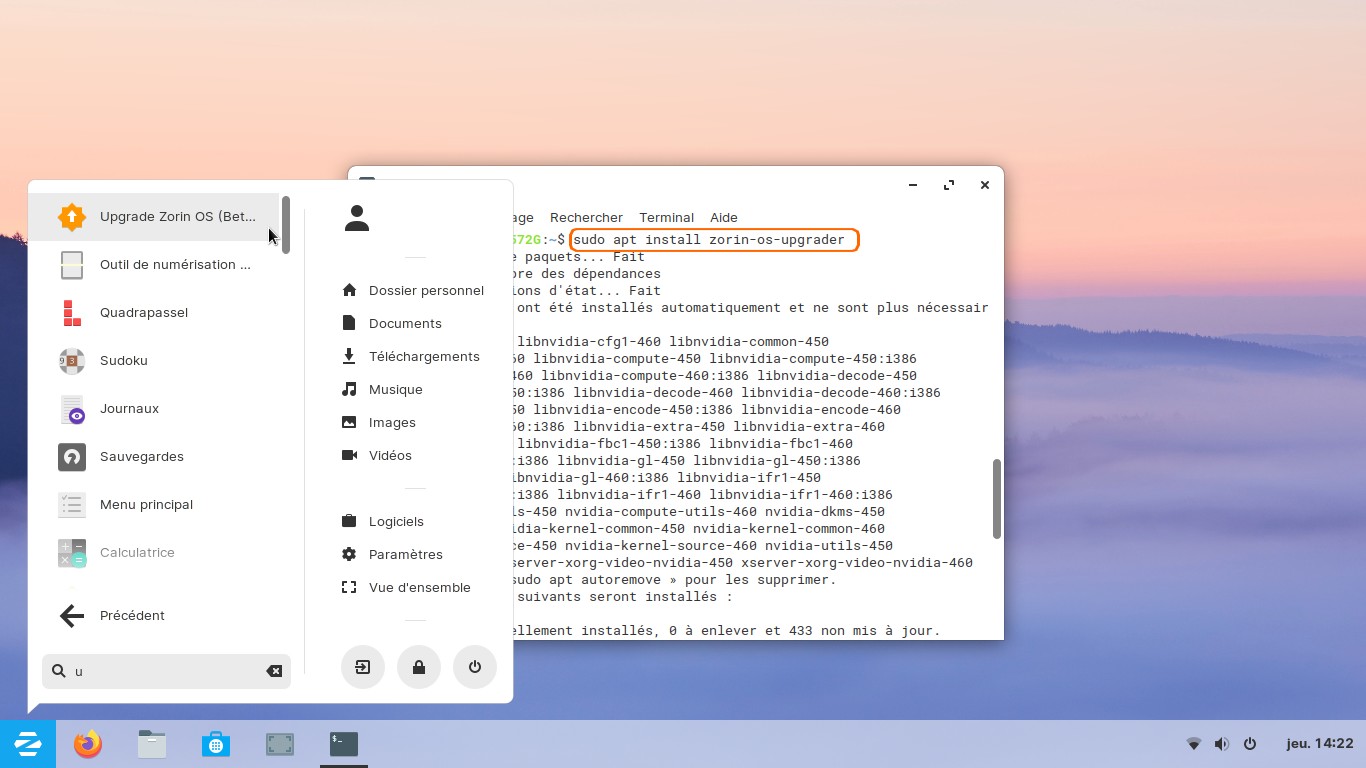Open Firefox from the taskbar

[88, 744]
